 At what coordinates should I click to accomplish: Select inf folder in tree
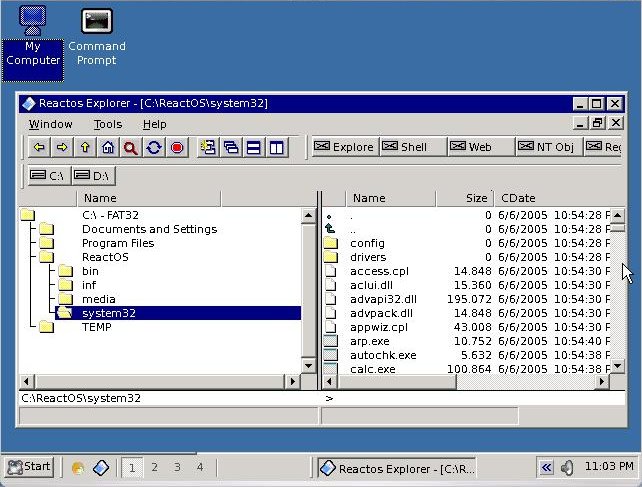(x=89, y=285)
